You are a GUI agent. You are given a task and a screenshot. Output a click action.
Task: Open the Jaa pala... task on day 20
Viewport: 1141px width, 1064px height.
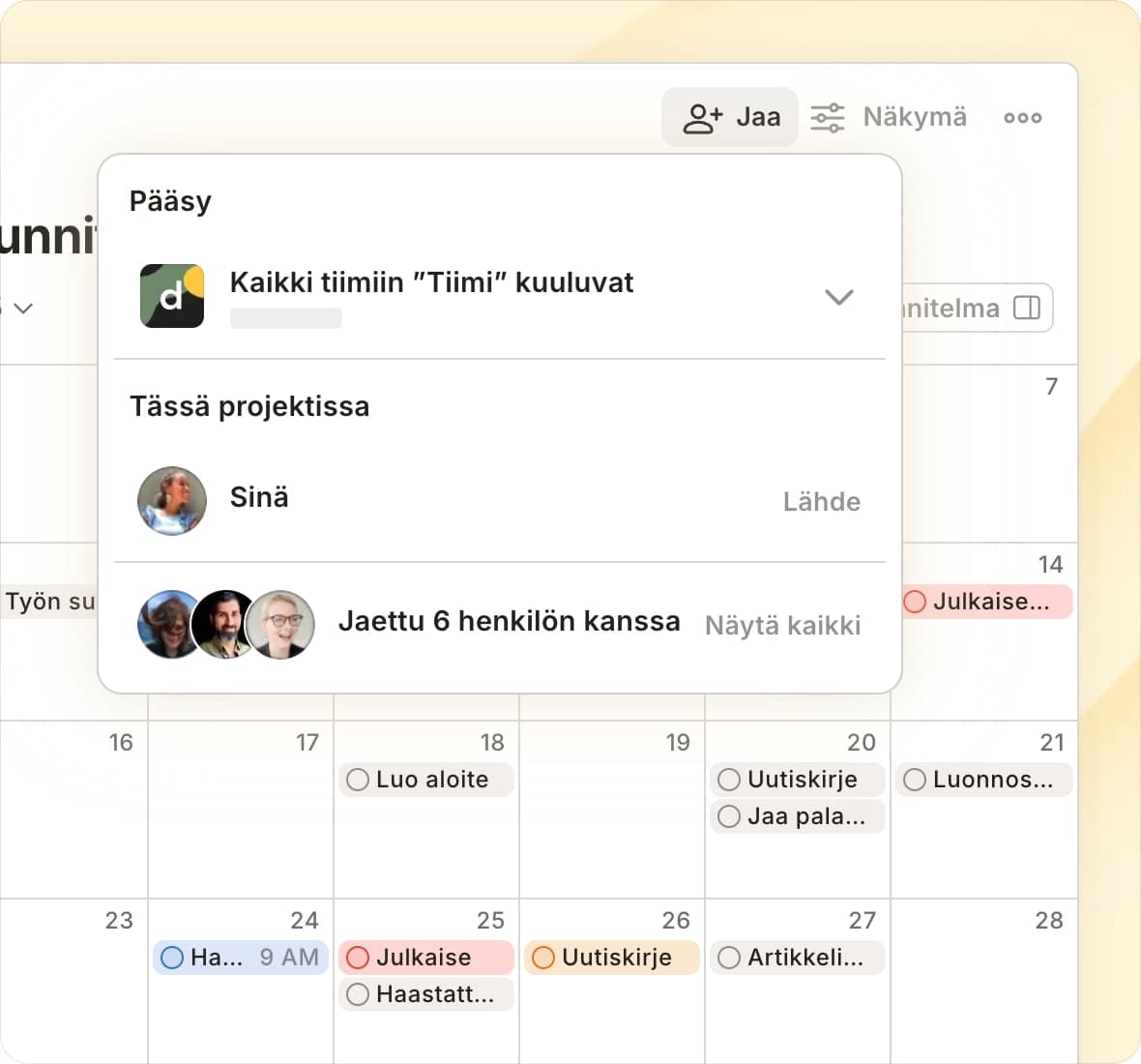pyautogui.click(x=805, y=816)
